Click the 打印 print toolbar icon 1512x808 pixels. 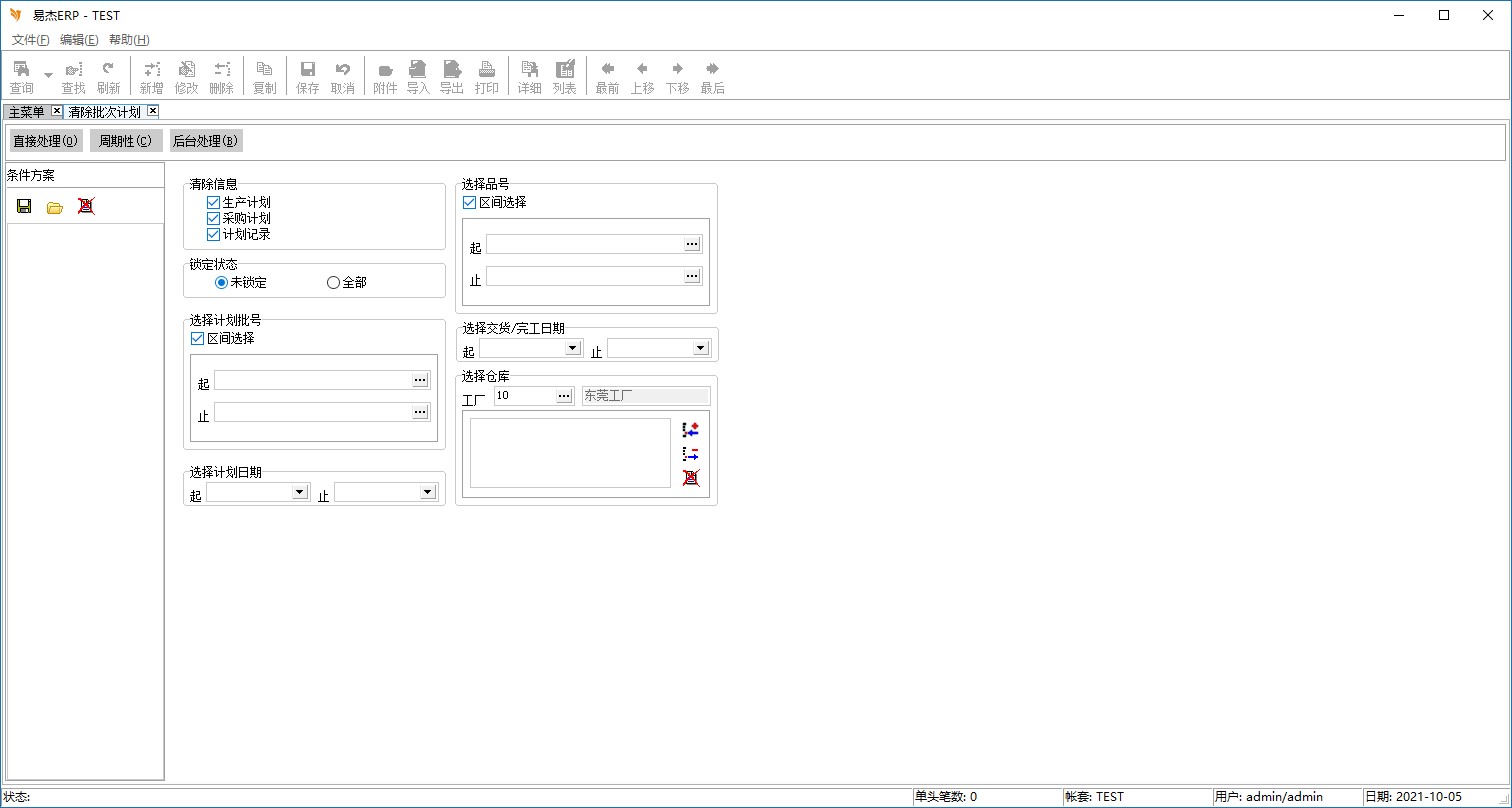pyautogui.click(x=487, y=76)
